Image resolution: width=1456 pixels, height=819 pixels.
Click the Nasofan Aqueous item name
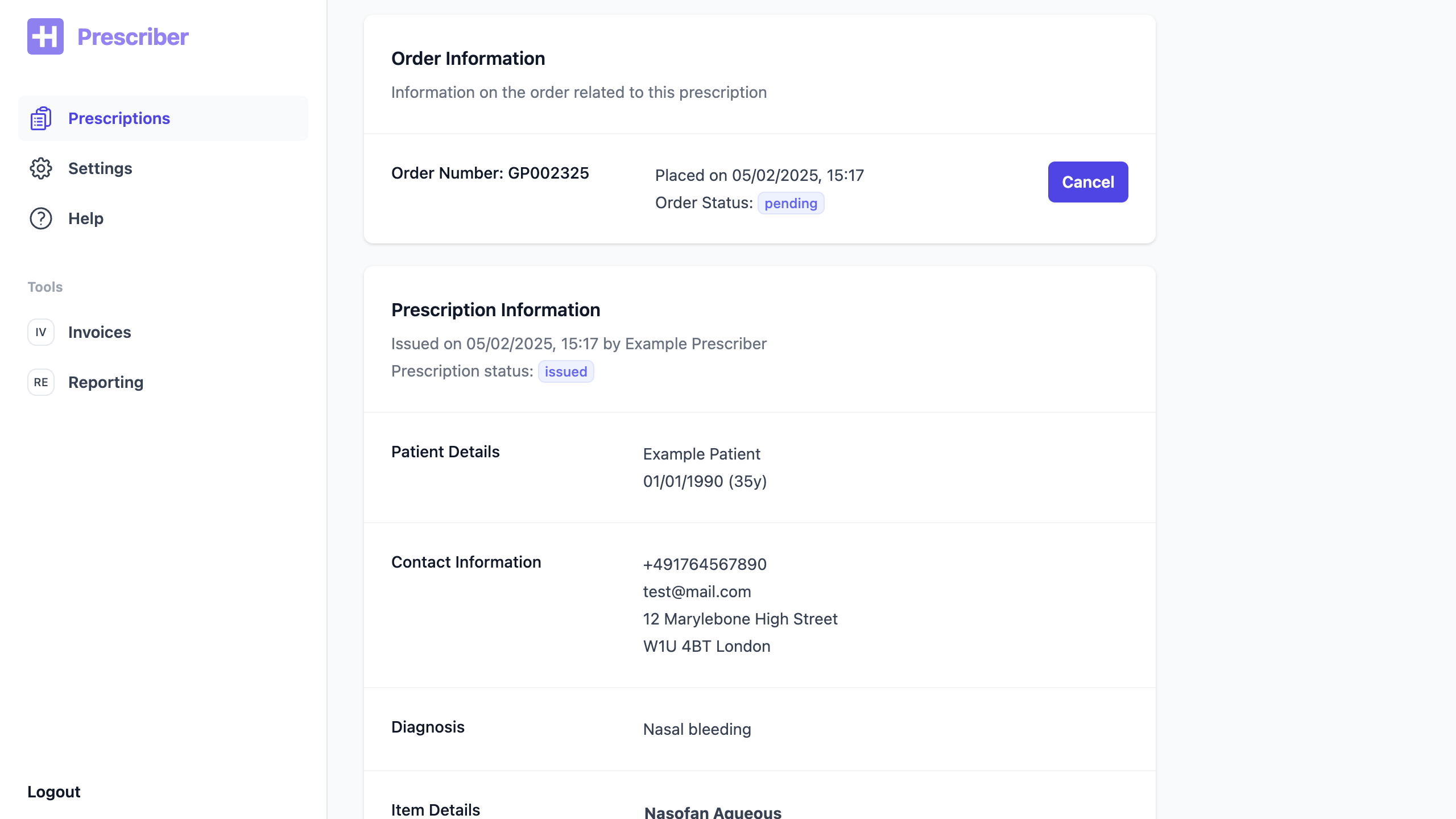point(713,812)
